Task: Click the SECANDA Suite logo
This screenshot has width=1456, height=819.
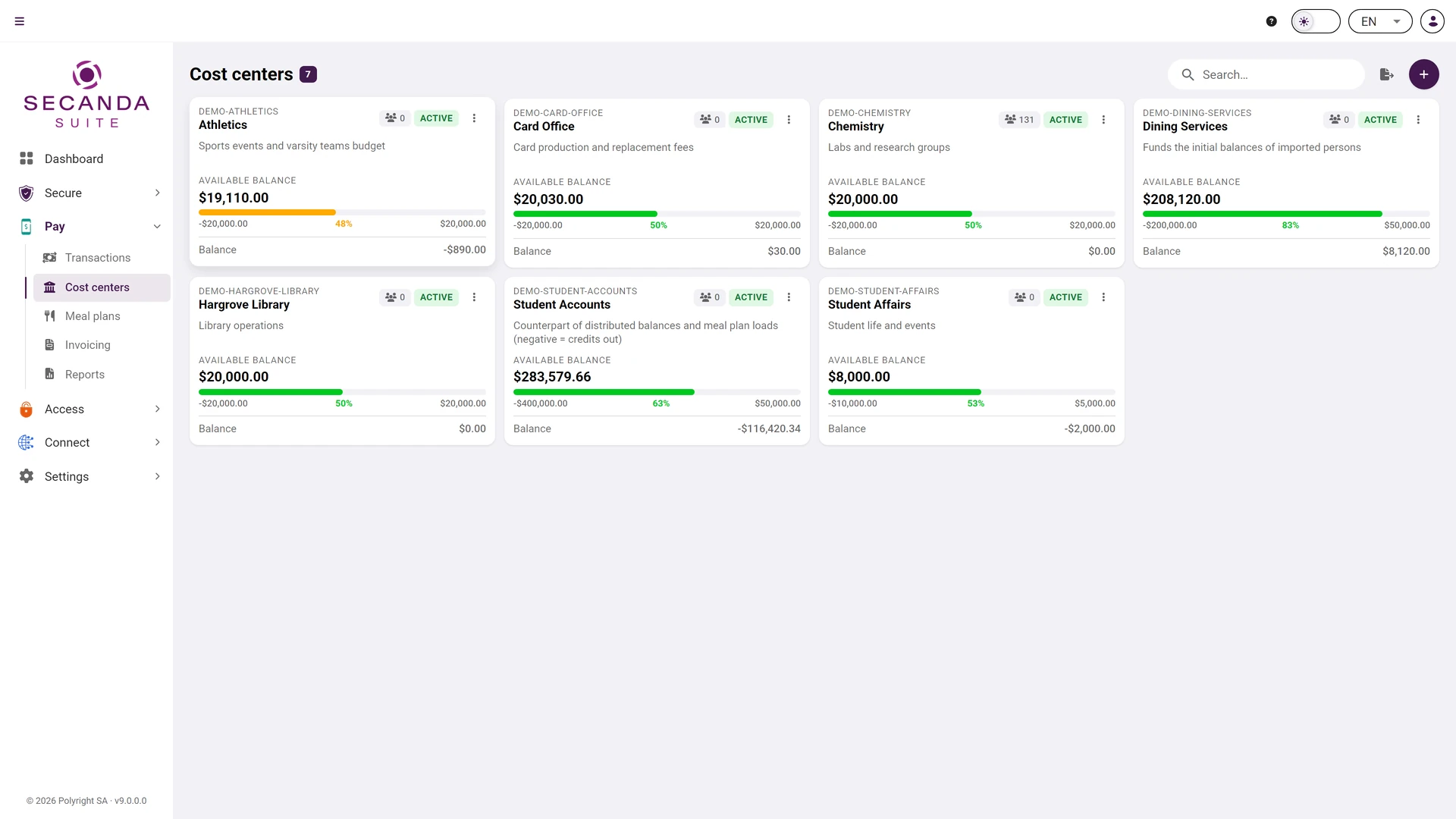Action: 86,95
